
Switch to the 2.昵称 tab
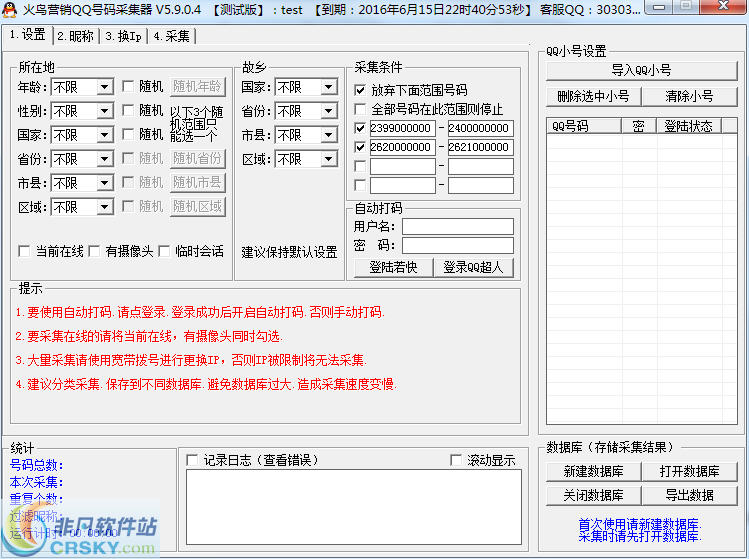coord(75,36)
